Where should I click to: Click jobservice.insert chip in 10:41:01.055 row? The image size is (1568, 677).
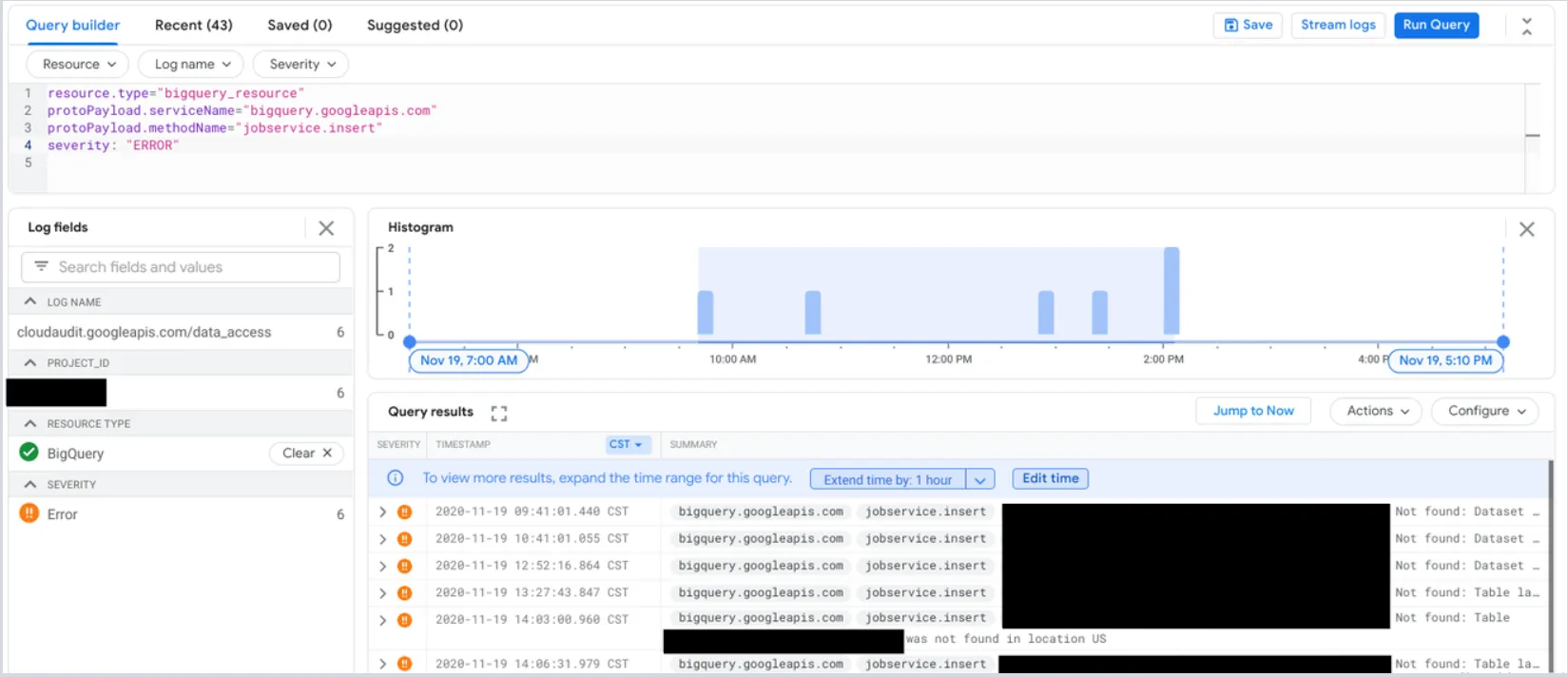(925, 538)
